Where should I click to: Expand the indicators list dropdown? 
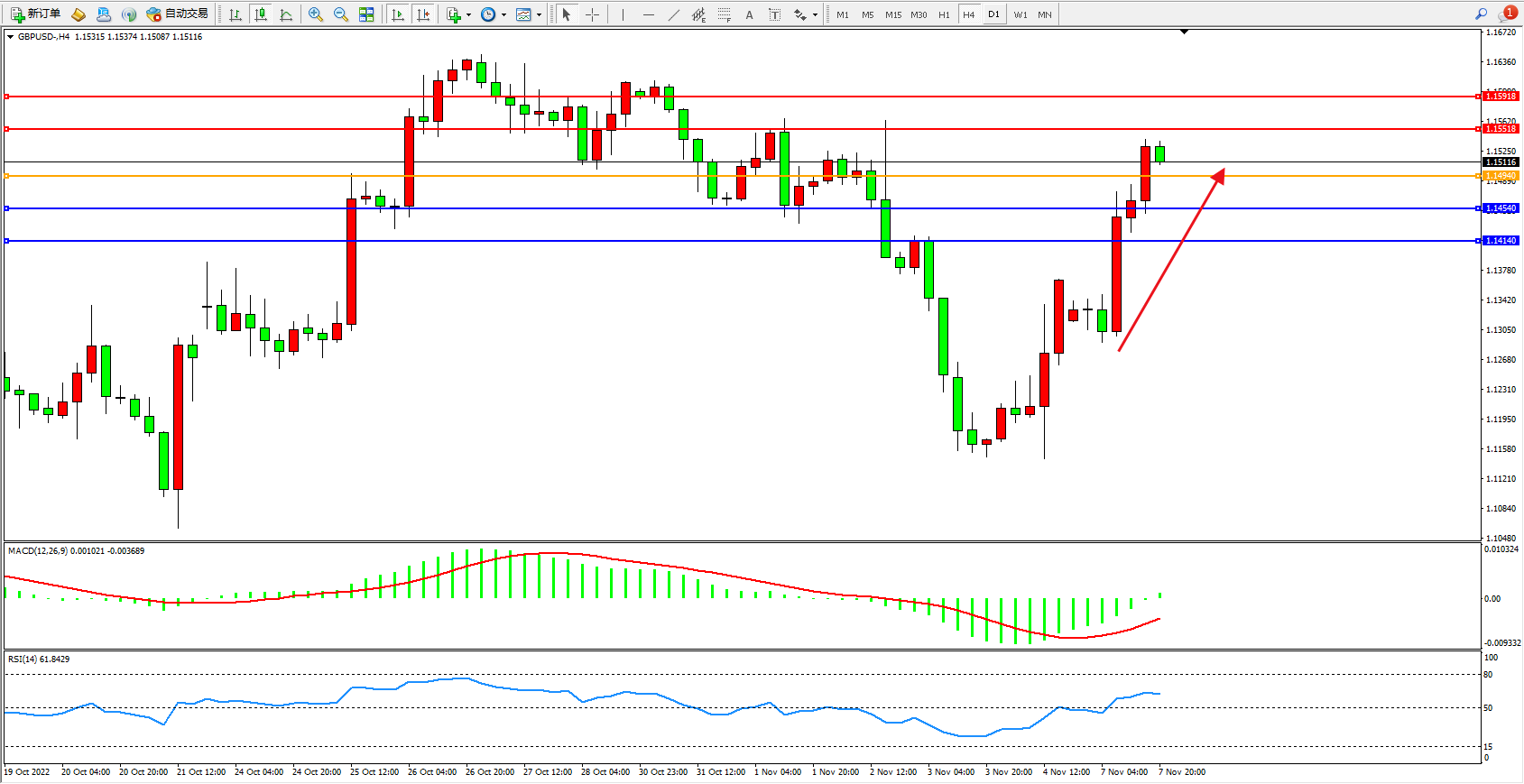tap(468, 14)
